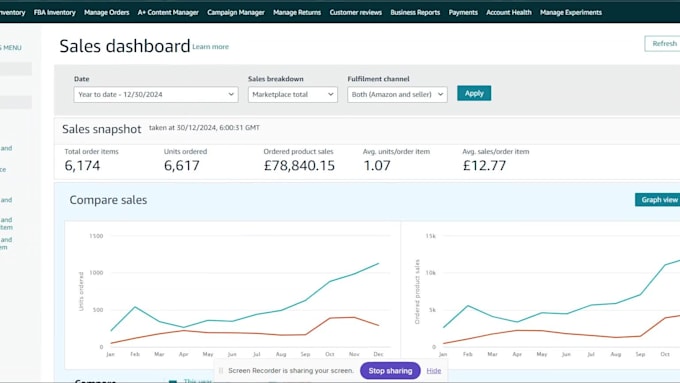Click the Hide link in sharing bar

pyautogui.click(x=434, y=371)
